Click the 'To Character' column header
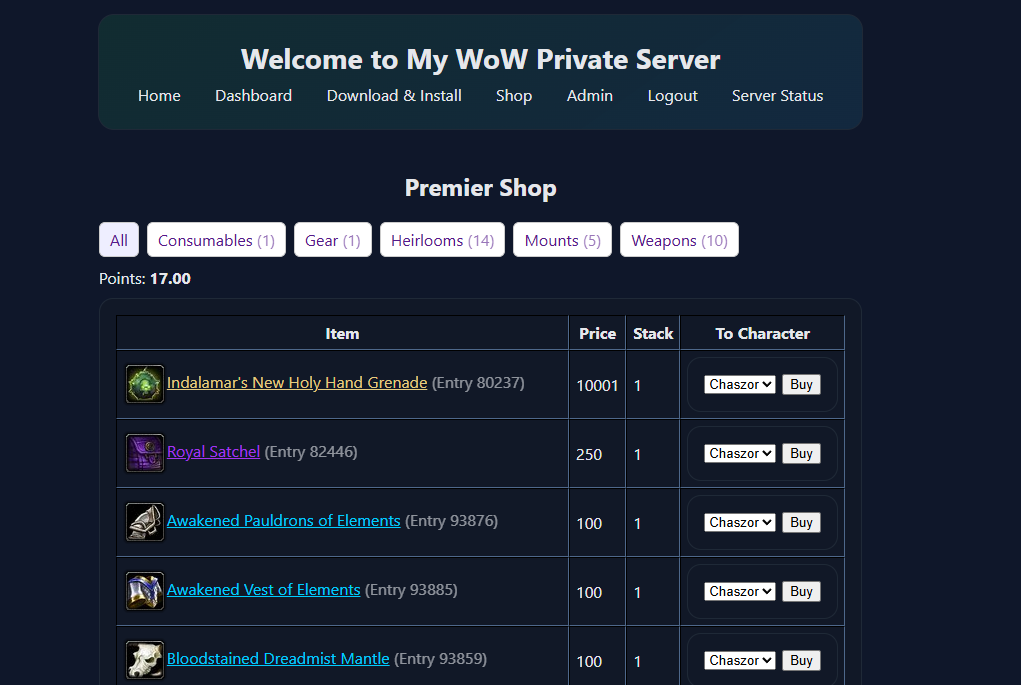 pos(762,333)
